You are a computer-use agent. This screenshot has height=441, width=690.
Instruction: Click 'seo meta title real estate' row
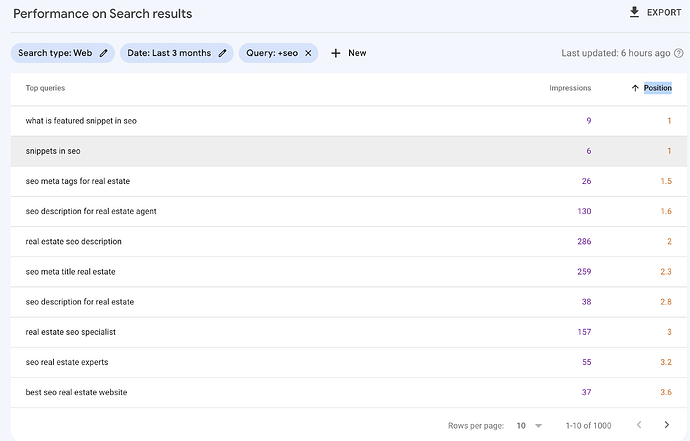pyautogui.click(x=71, y=271)
